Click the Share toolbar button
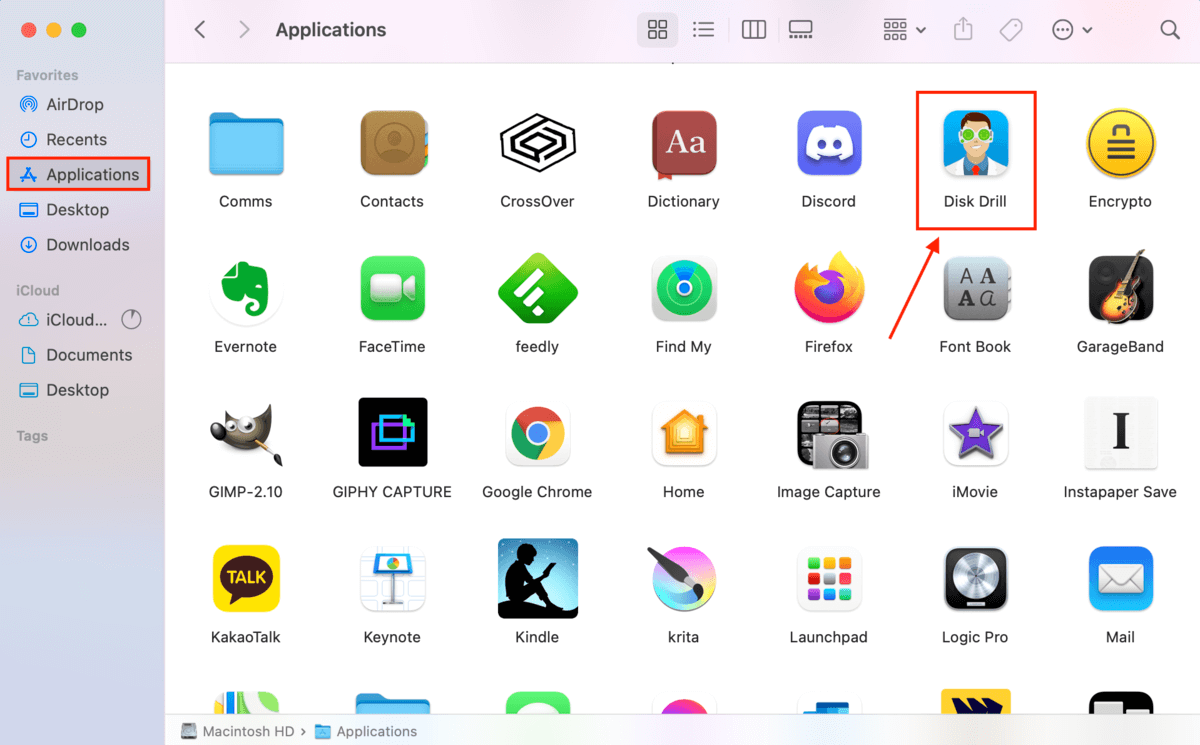1200x745 pixels. click(963, 30)
